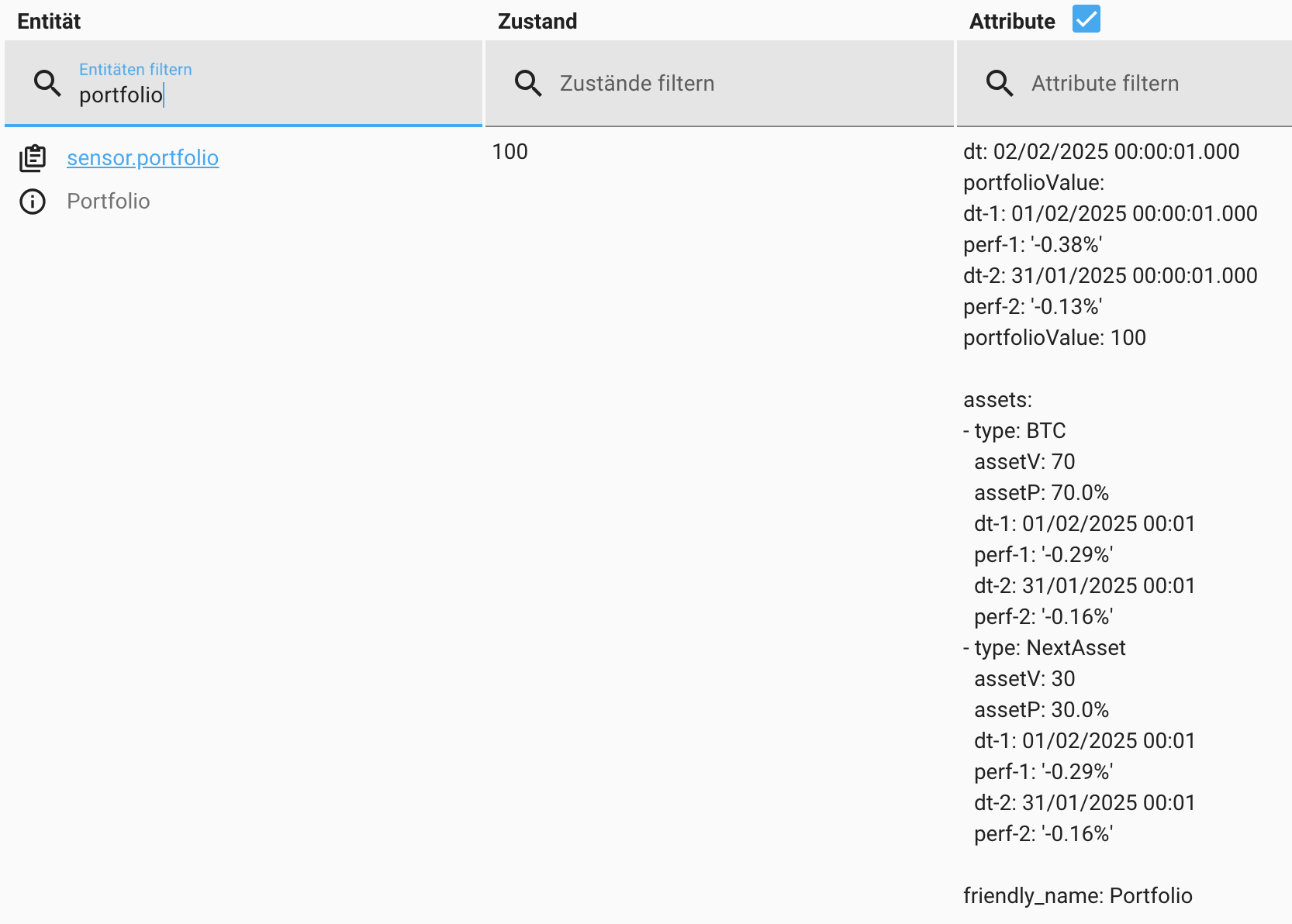Screen dimensions: 1292x924
Task: Click the Zustand column header
Action: (537, 22)
